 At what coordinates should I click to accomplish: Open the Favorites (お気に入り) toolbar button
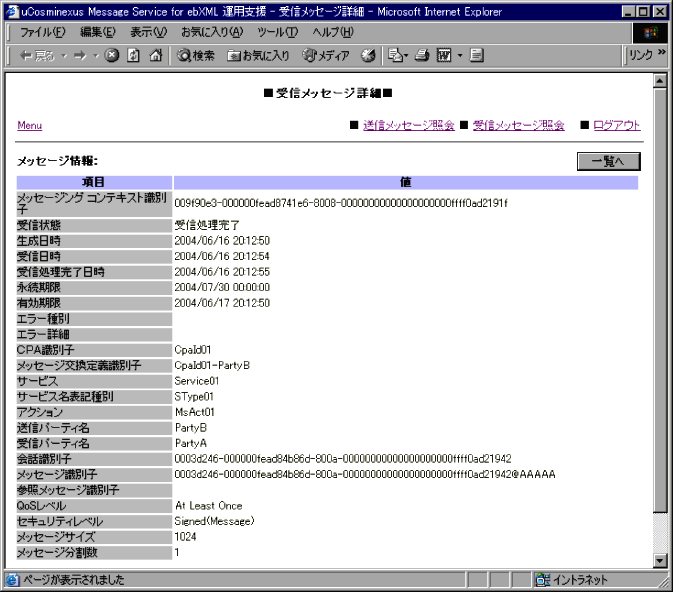point(258,55)
